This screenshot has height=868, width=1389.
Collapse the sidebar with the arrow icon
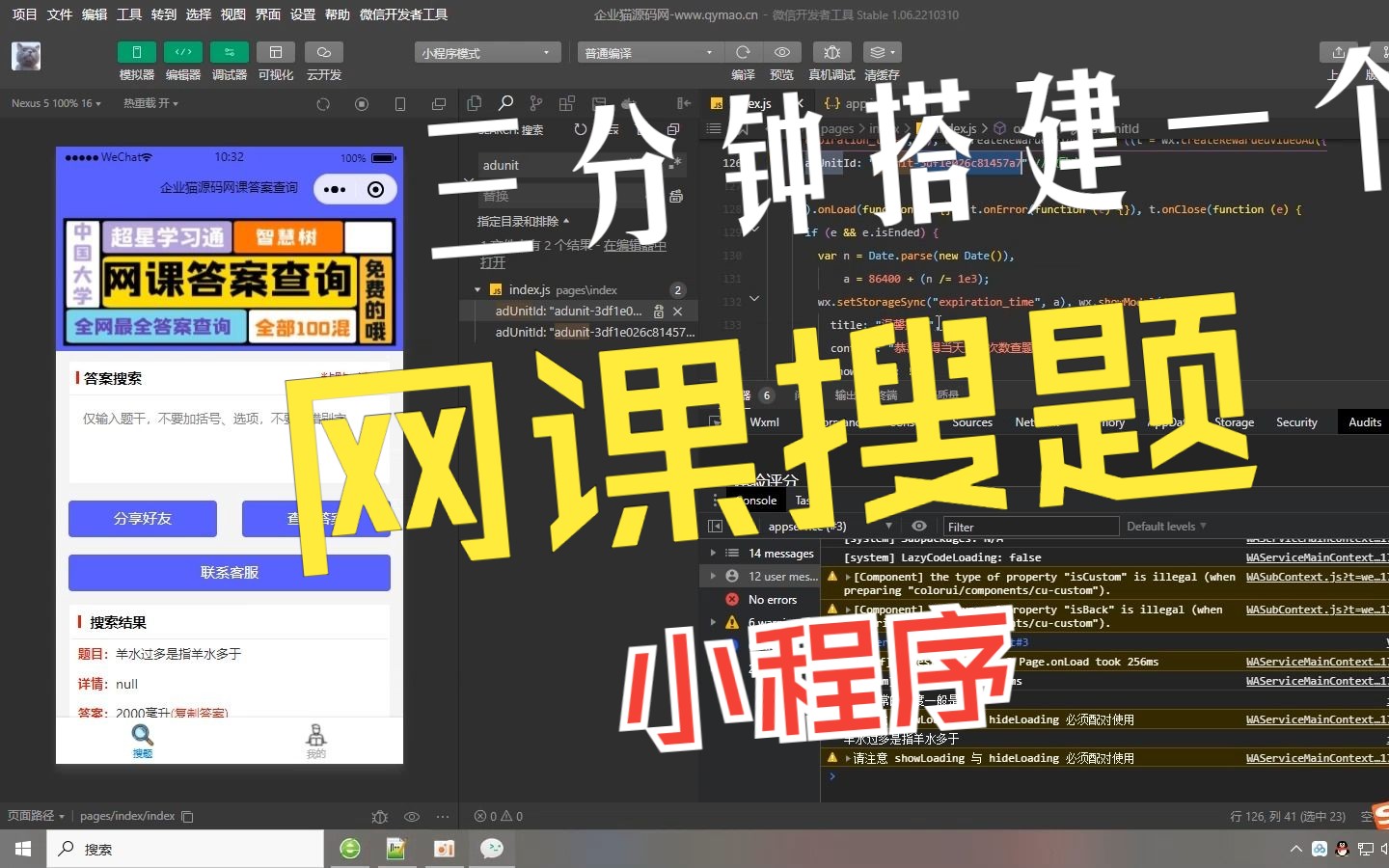coord(684,103)
